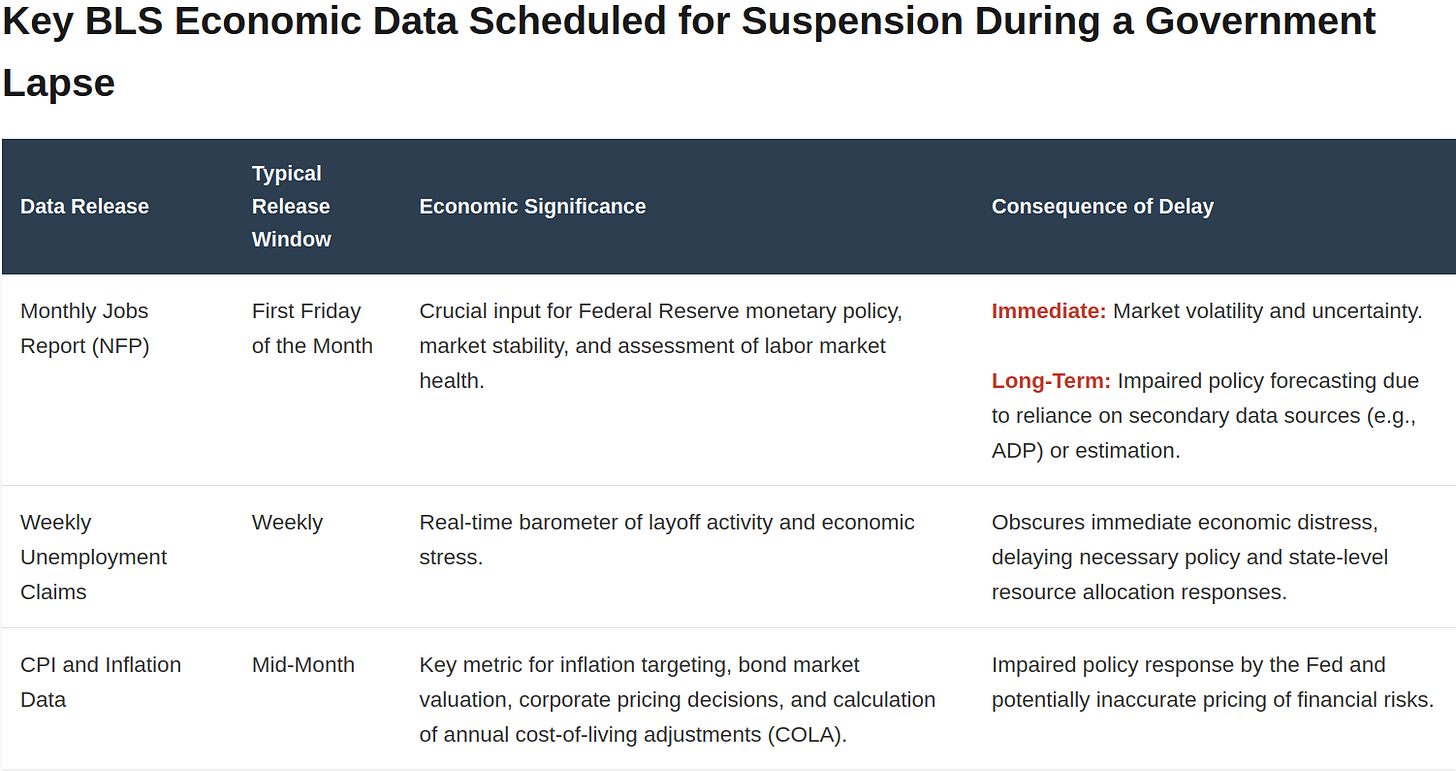Click the First Friday of the Month cell
The width and height of the screenshot is (1456, 771).
tap(312, 329)
